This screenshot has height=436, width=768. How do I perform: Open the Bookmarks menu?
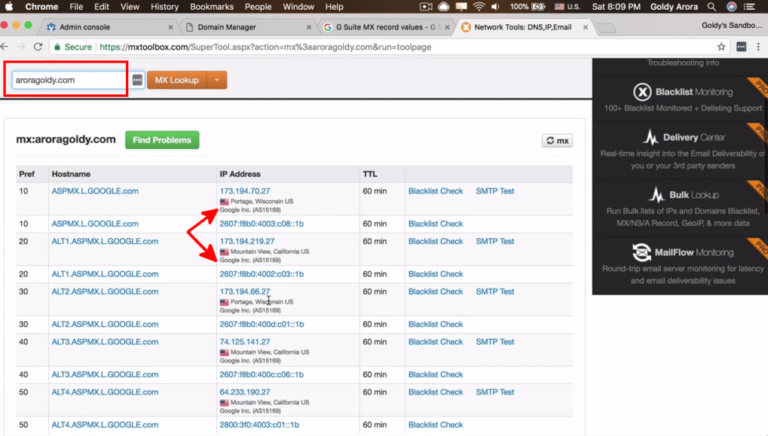click(212, 7)
